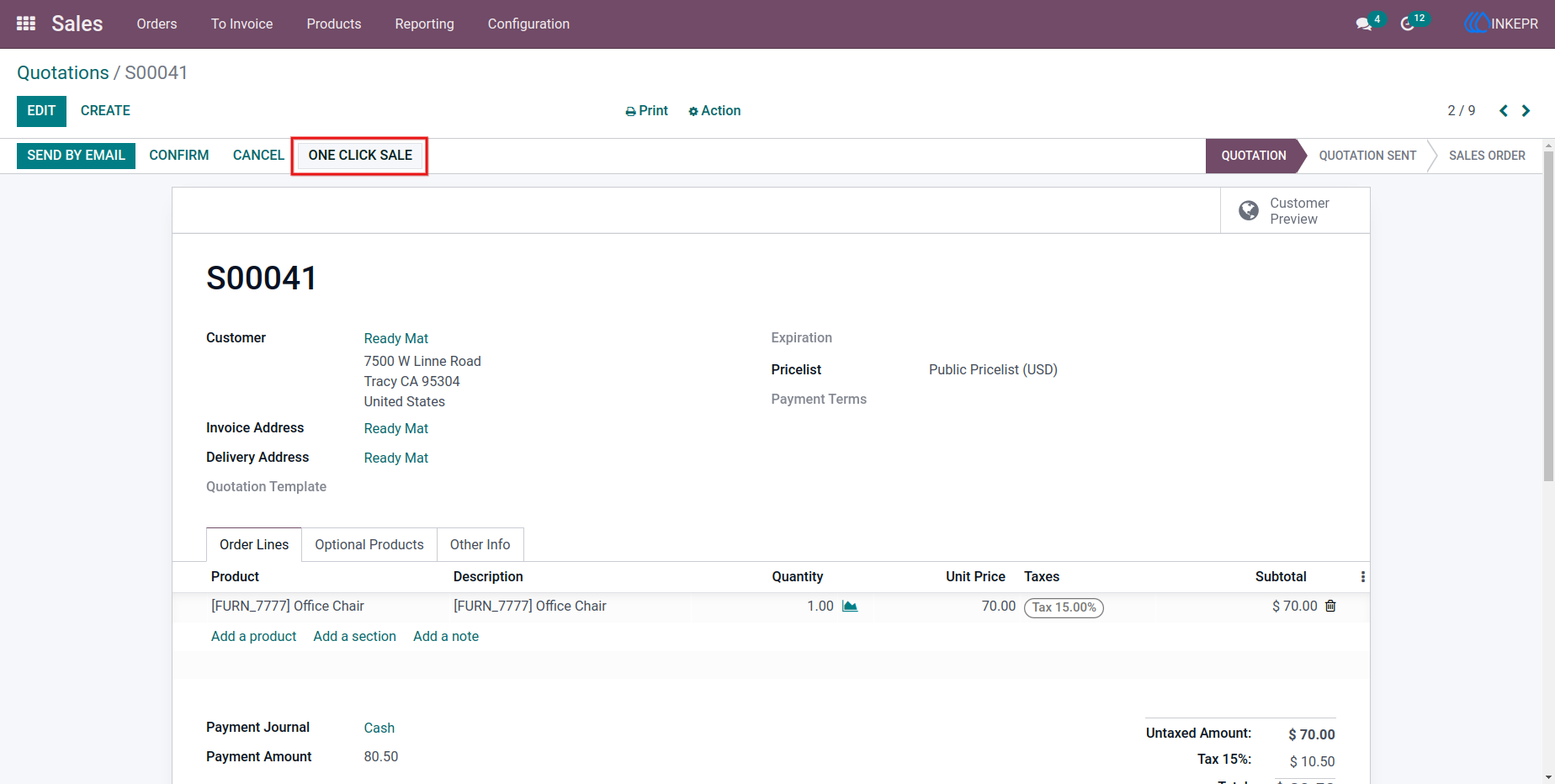The height and width of the screenshot is (784, 1555).
Task: Switch to the Other Info tab
Action: pos(480,545)
